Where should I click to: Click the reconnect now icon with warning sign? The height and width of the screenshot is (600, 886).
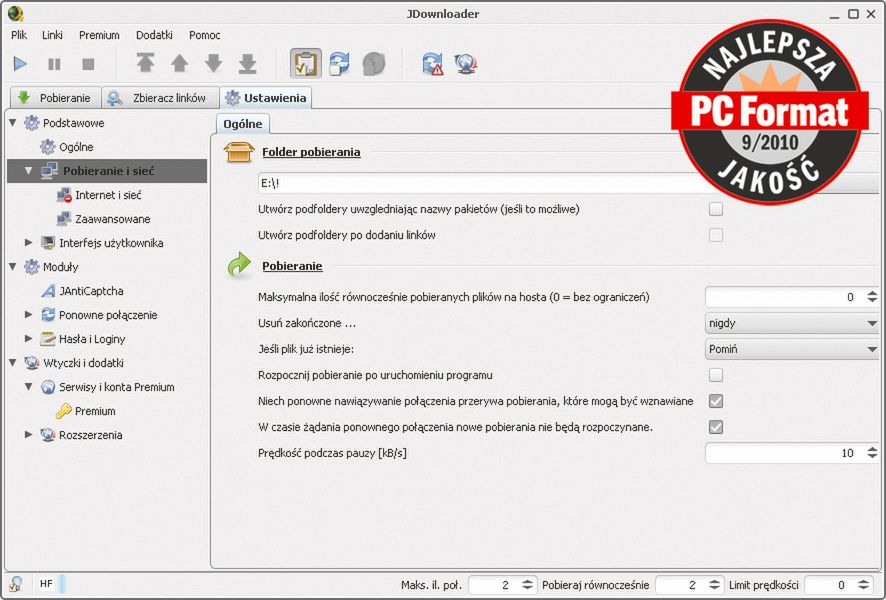[x=433, y=63]
